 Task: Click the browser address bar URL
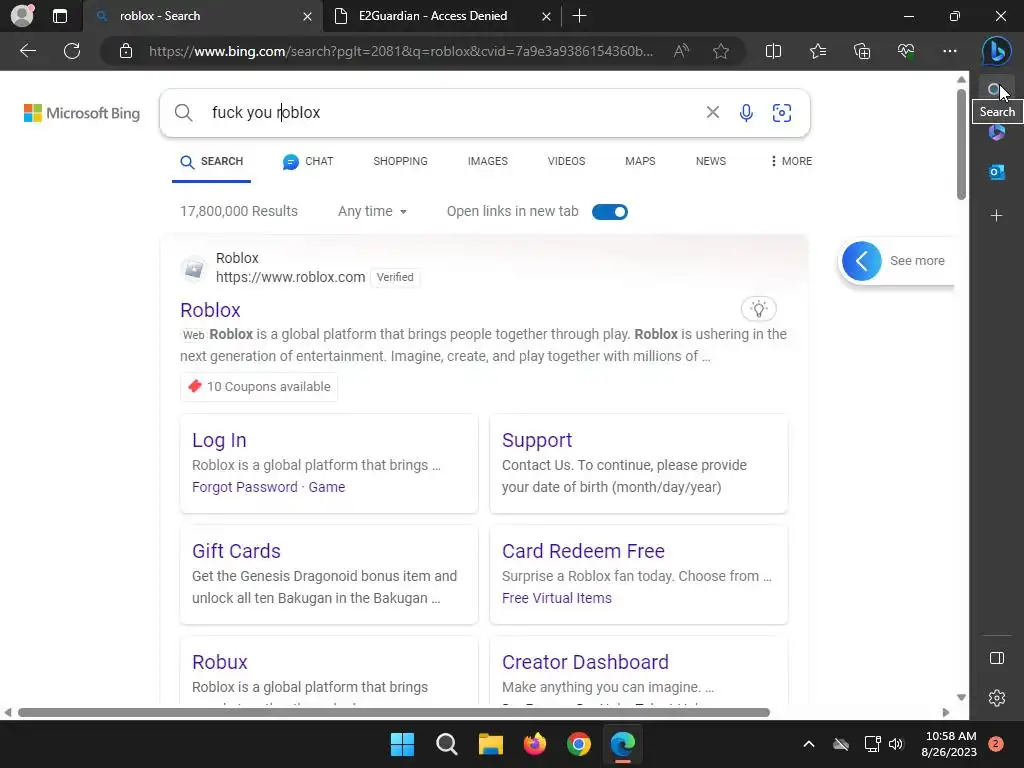click(400, 51)
